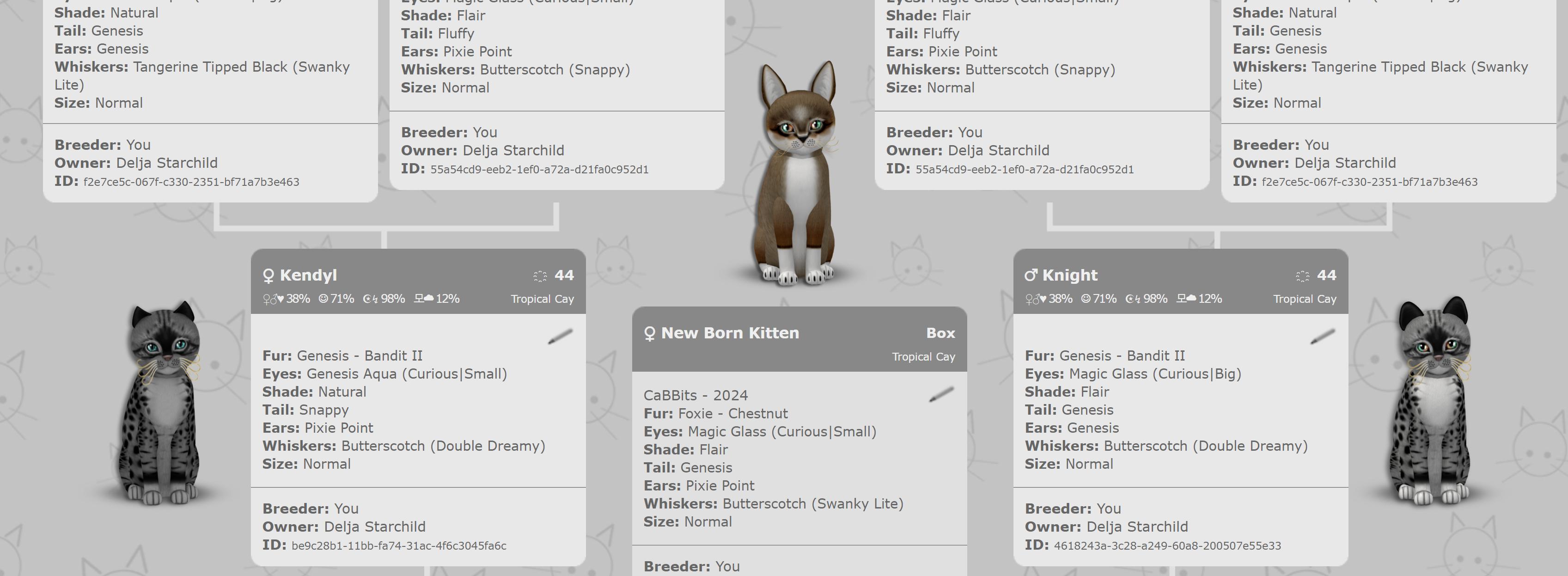Click Tropical Cay label on kitten card
This screenshot has width=1568, height=576.
923,357
